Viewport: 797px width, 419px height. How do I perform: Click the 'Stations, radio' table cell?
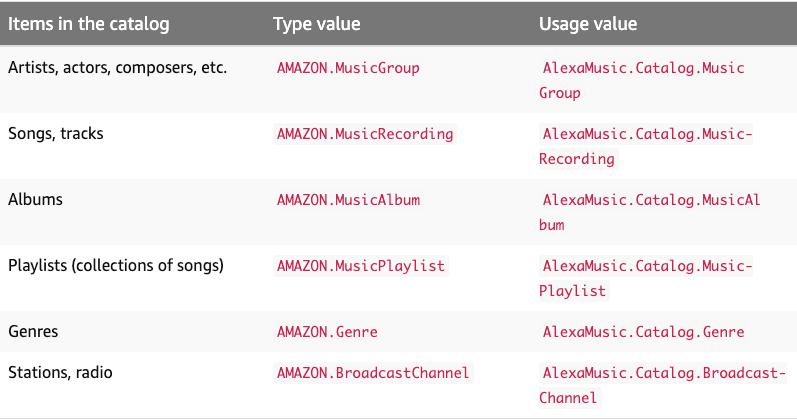[60, 372]
